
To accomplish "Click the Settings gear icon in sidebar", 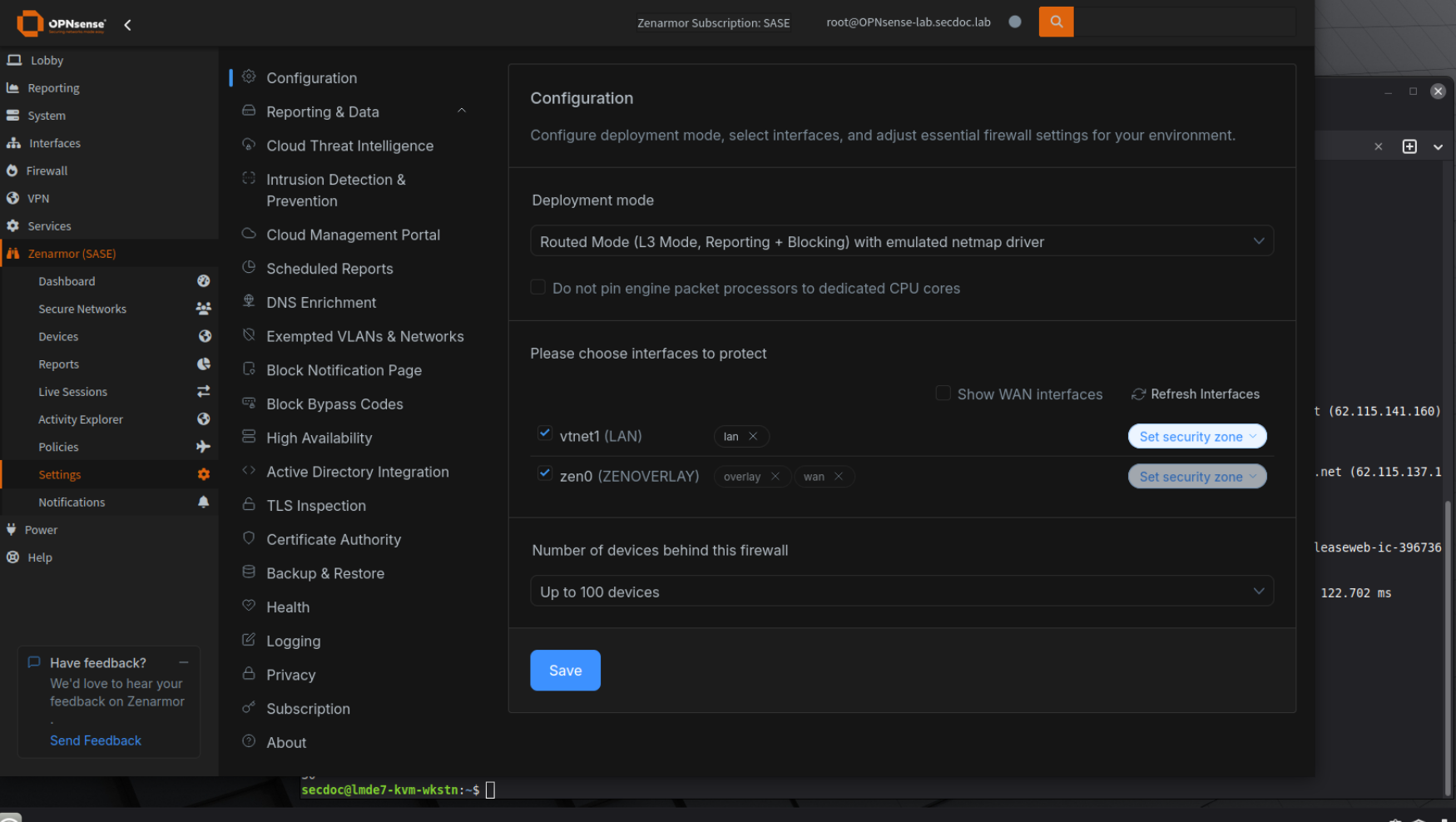I will pyautogui.click(x=204, y=474).
